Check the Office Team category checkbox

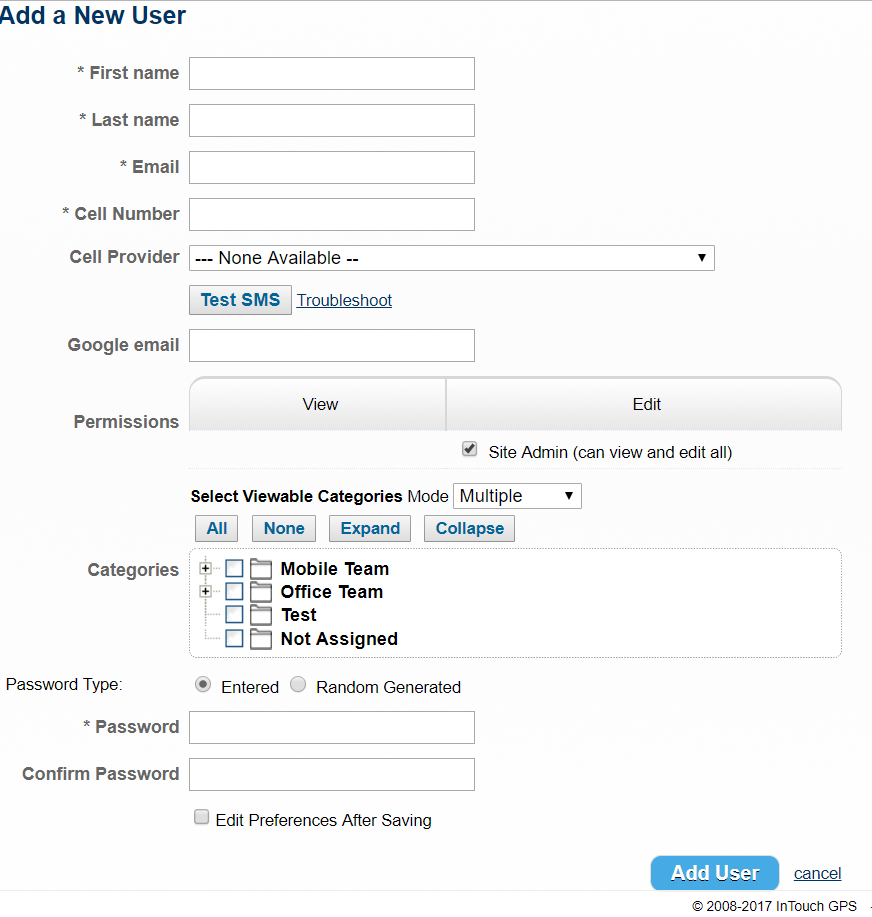tap(234, 591)
